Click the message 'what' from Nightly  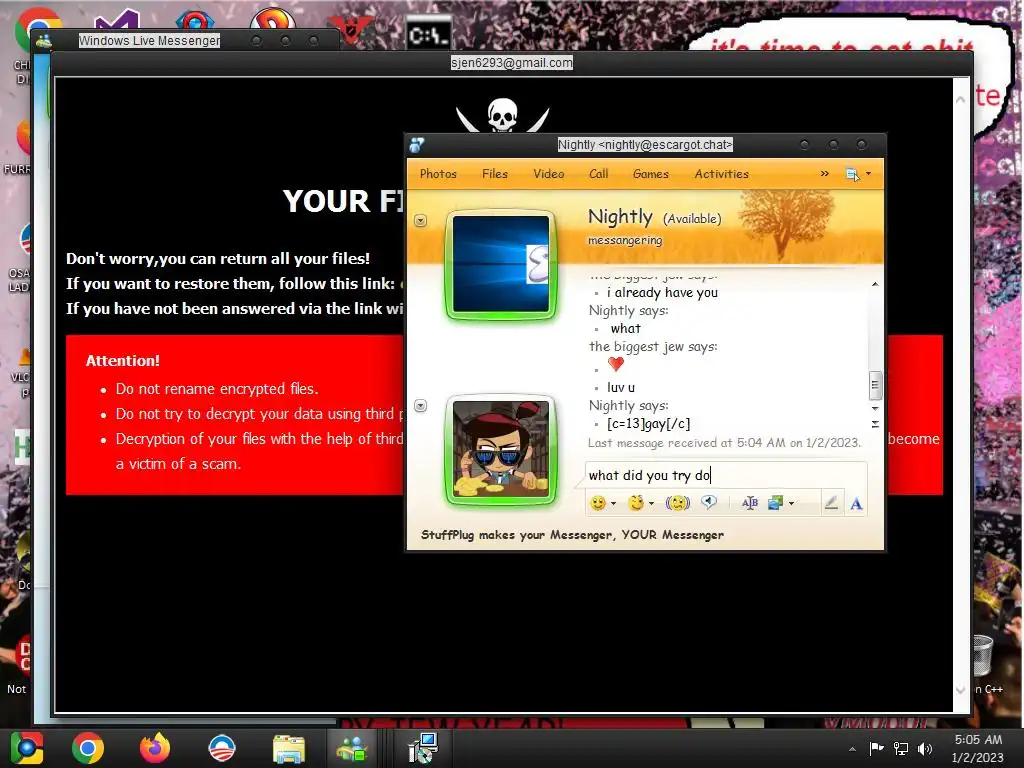[x=626, y=328]
